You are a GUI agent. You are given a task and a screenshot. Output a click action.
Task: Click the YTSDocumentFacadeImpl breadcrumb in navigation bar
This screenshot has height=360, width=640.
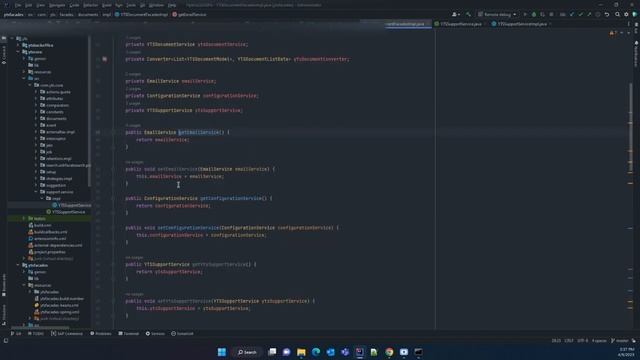(x=141, y=15)
